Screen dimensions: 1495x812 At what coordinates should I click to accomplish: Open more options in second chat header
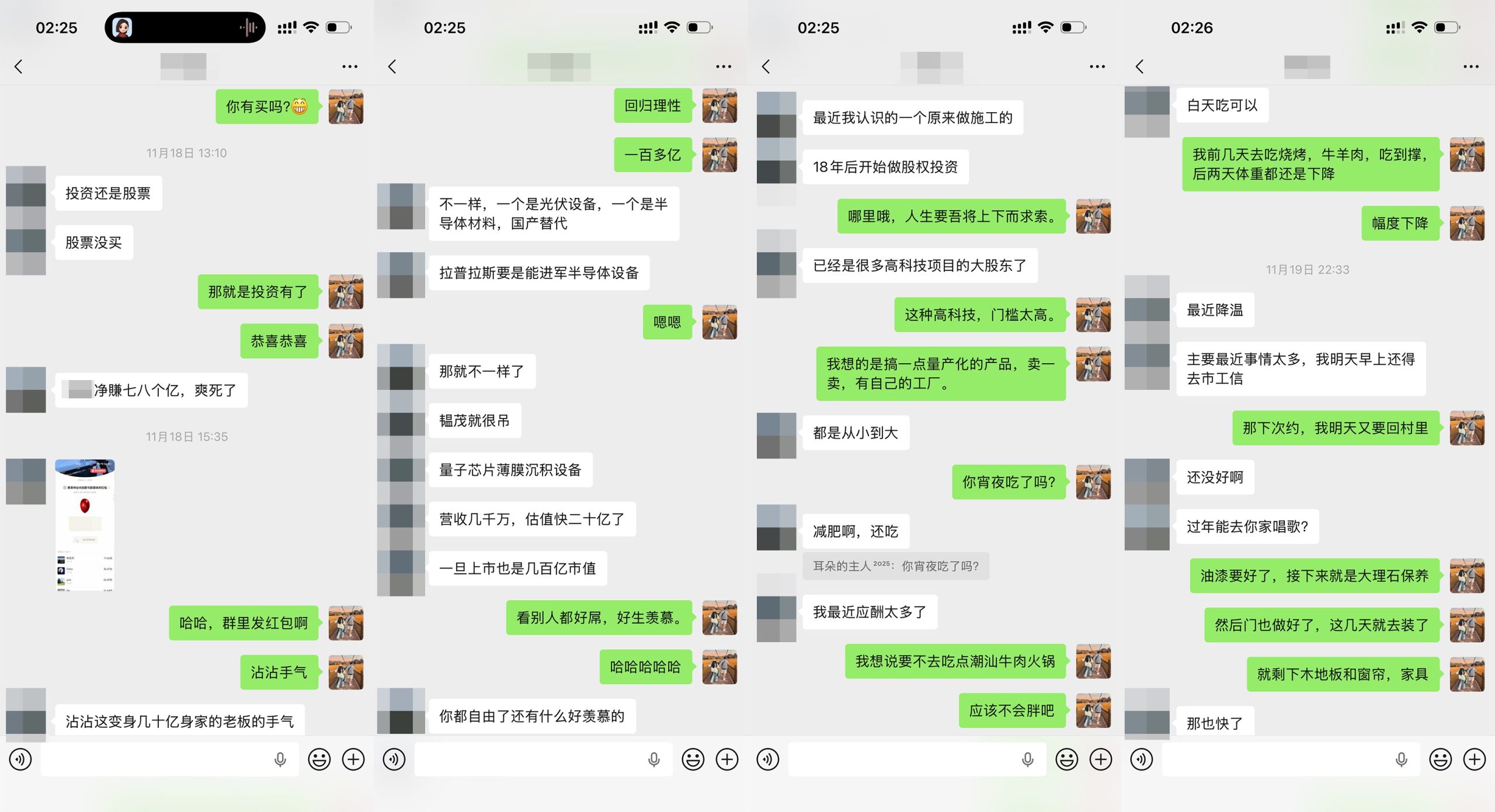pyautogui.click(x=724, y=67)
